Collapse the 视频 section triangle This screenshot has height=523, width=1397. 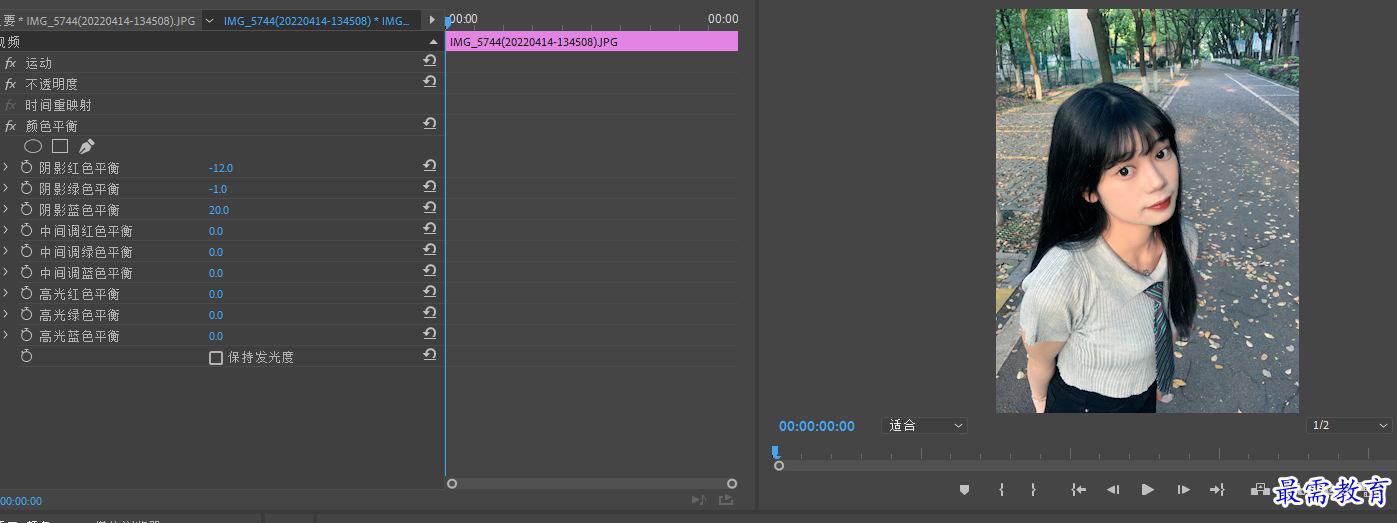(x=433, y=42)
